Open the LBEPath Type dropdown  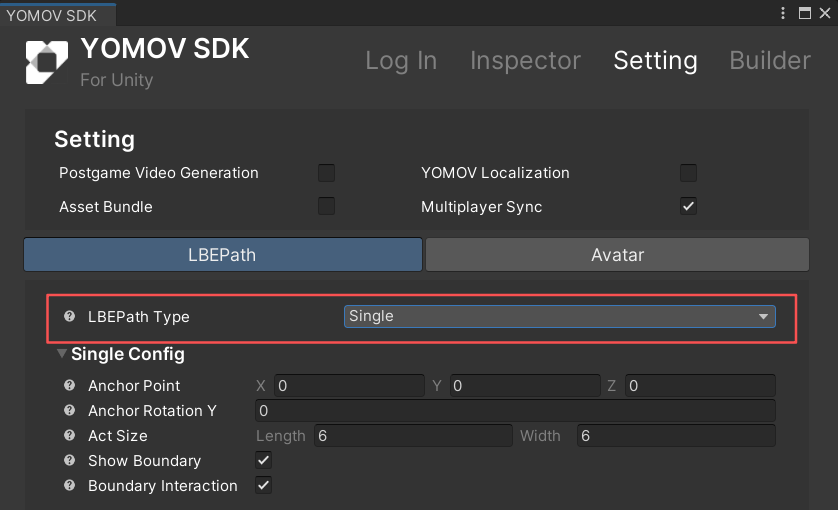click(560, 316)
